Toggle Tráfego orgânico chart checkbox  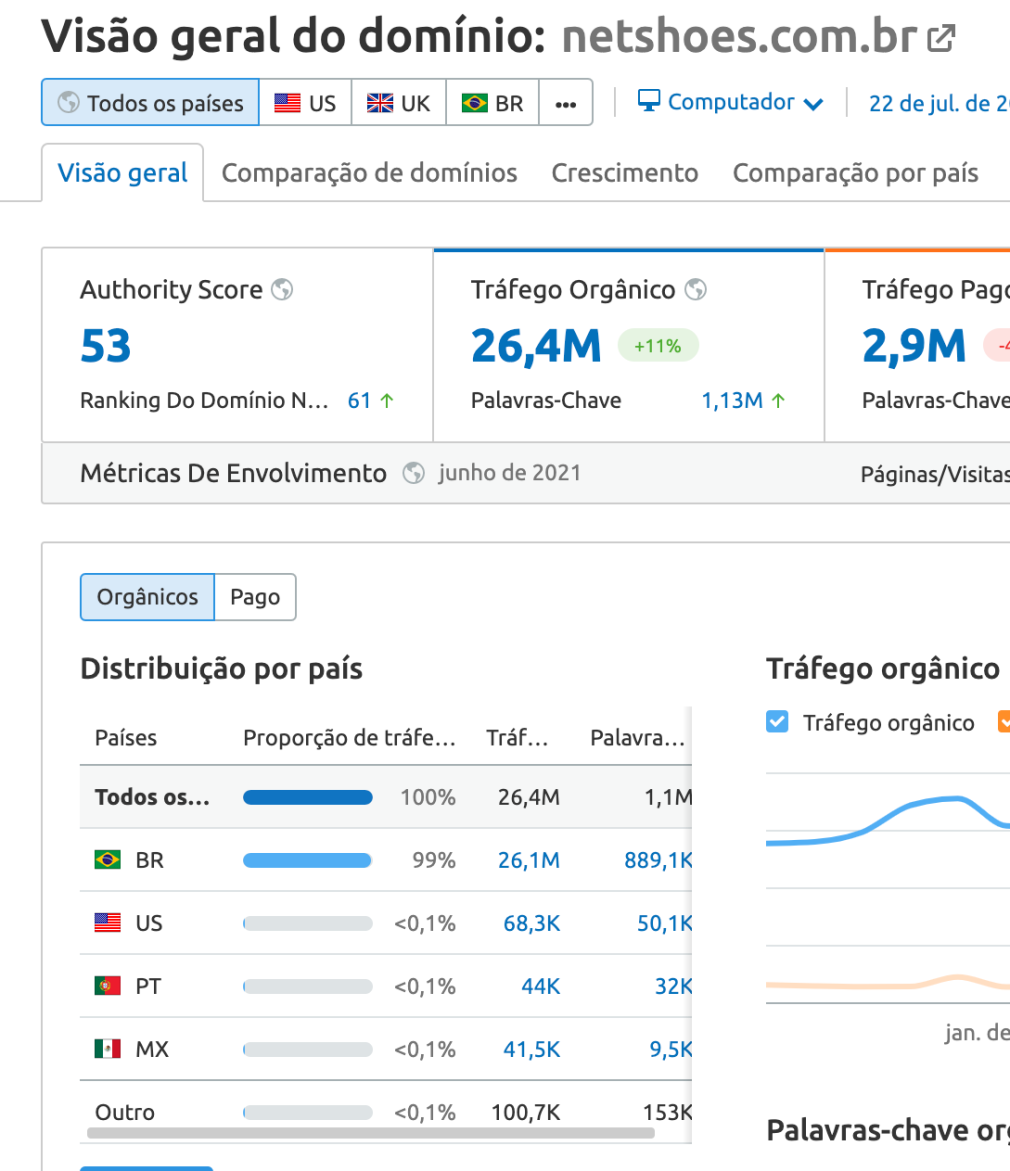[777, 721]
